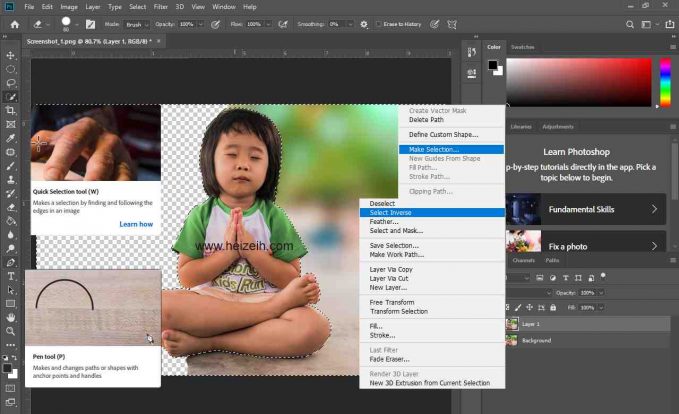The width and height of the screenshot is (679, 414).
Task: Toggle pressure for size button
Action: pyautogui.click(x=434, y=25)
